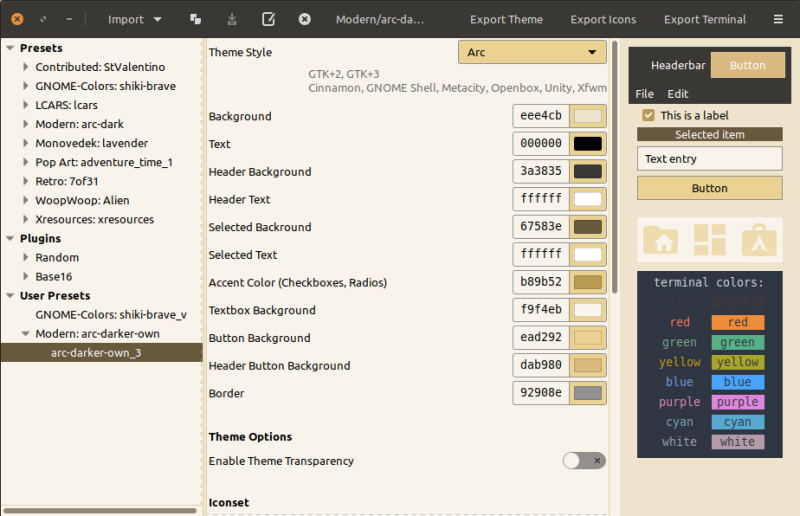Collapse the Plugins tree section
The image size is (800, 516).
point(10,239)
